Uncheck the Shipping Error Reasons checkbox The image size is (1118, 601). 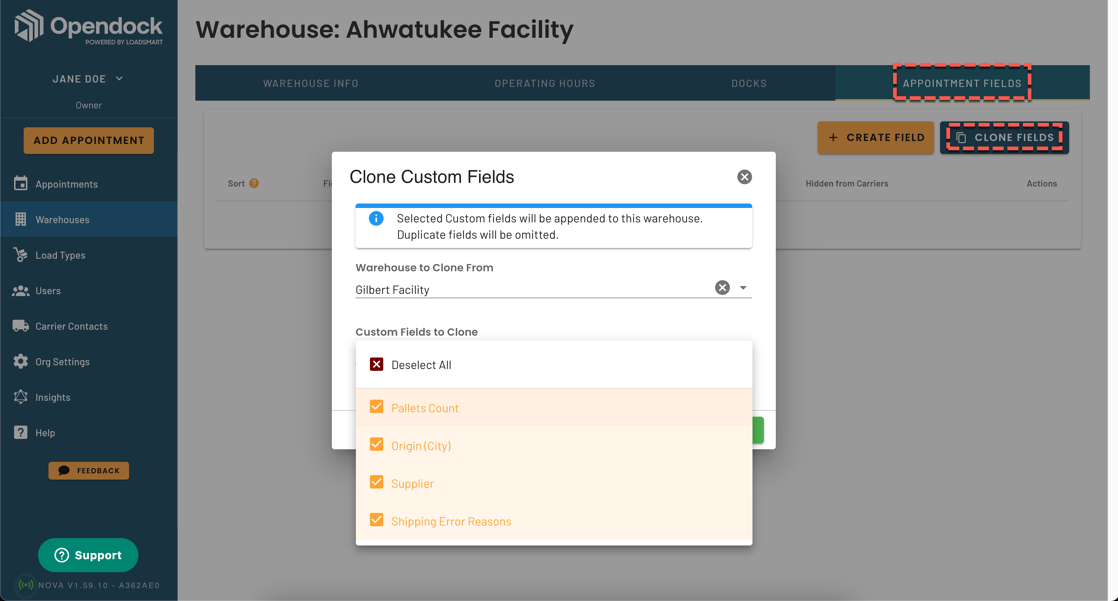pos(376,520)
